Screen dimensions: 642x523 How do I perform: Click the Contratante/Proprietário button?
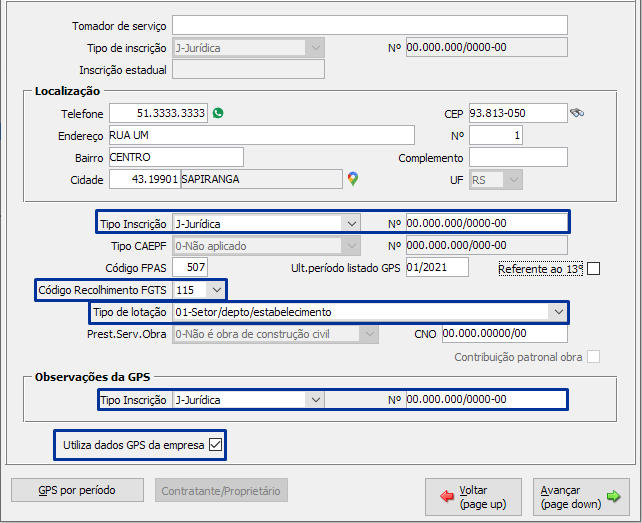(x=221, y=490)
